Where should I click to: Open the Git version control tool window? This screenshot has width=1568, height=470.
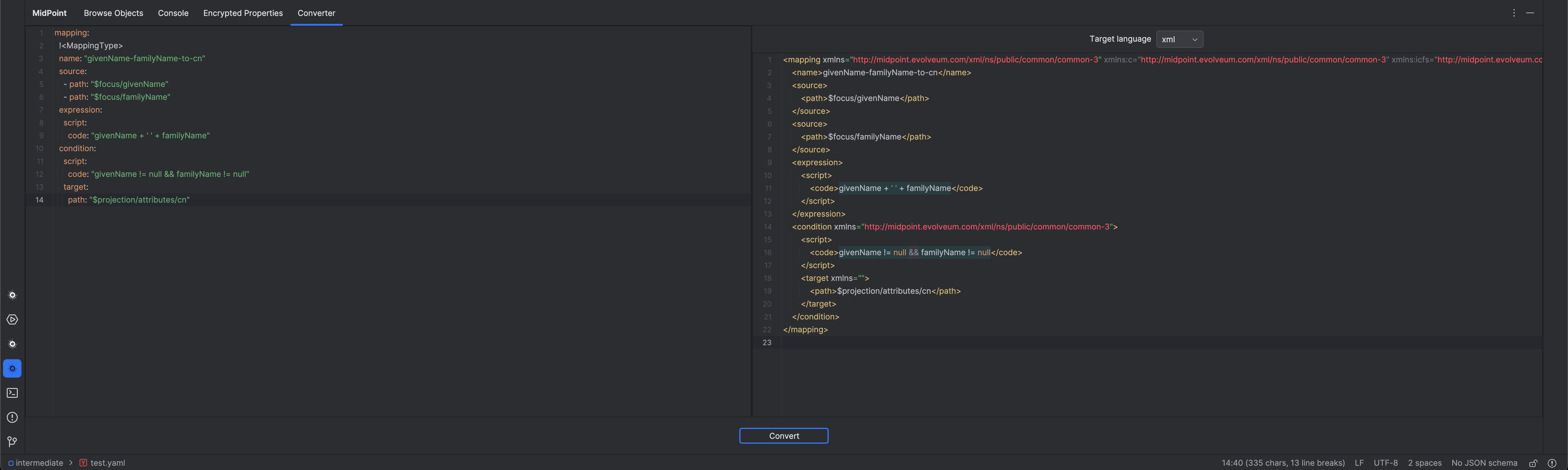point(12,442)
